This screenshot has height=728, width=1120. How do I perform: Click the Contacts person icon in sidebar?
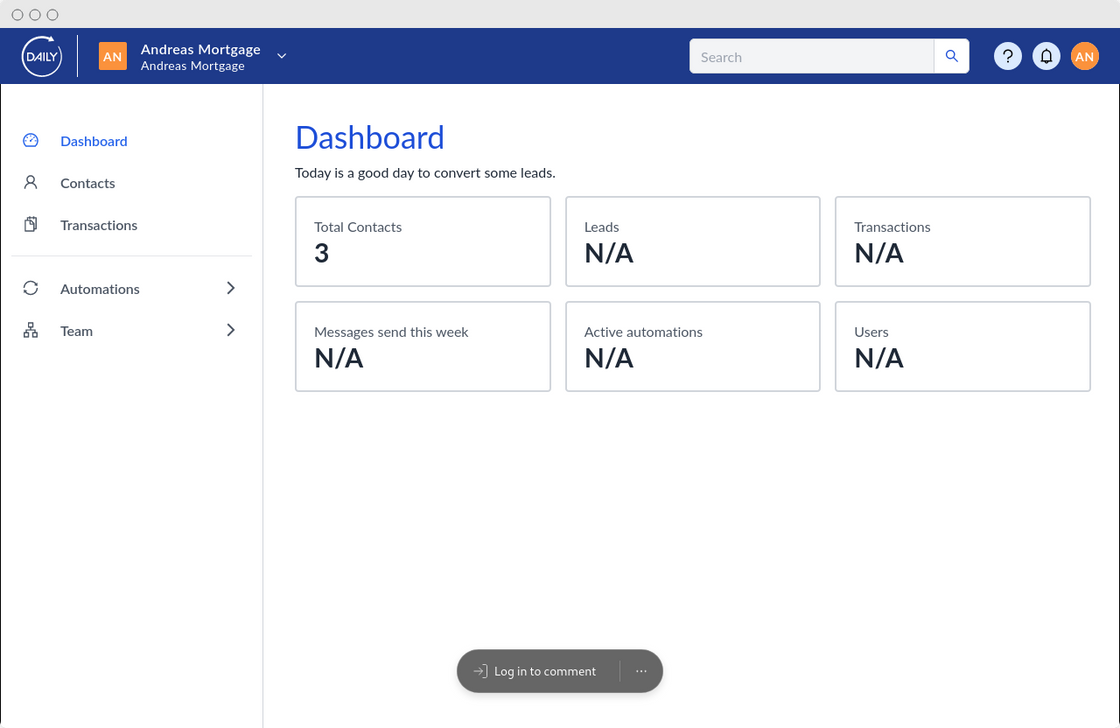31,183
